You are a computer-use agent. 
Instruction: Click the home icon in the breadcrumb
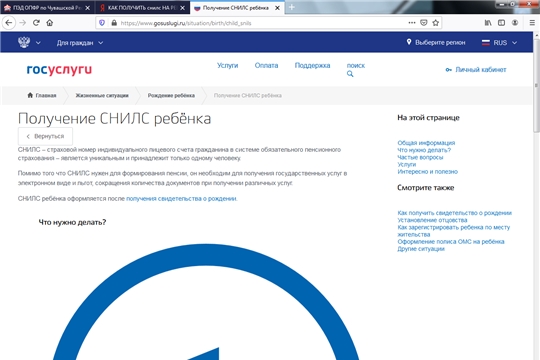(x=30, y=95)
